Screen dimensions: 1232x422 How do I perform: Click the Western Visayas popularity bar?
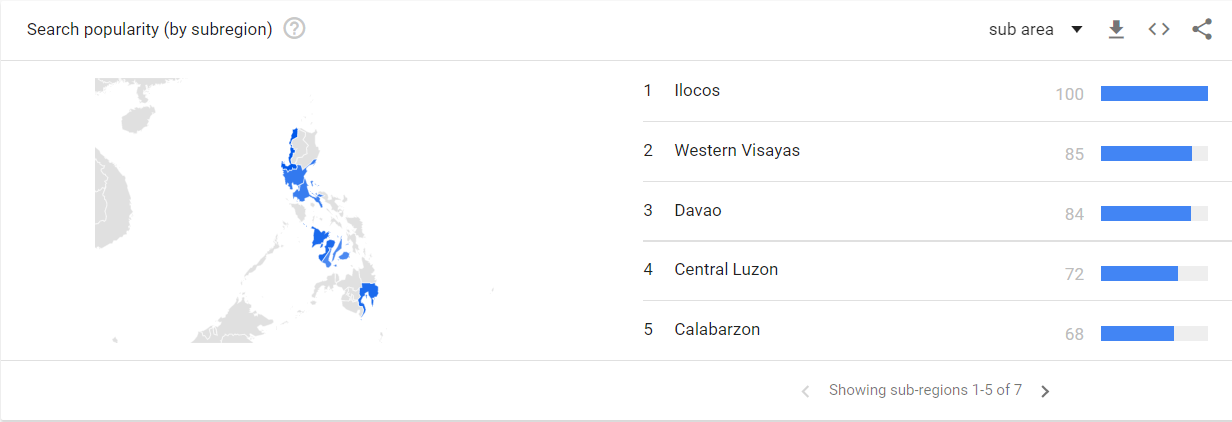1154,154
